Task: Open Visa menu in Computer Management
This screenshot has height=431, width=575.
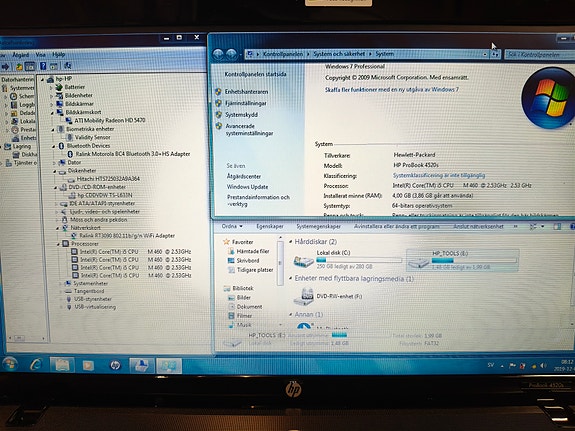Action: pos(41,55)
